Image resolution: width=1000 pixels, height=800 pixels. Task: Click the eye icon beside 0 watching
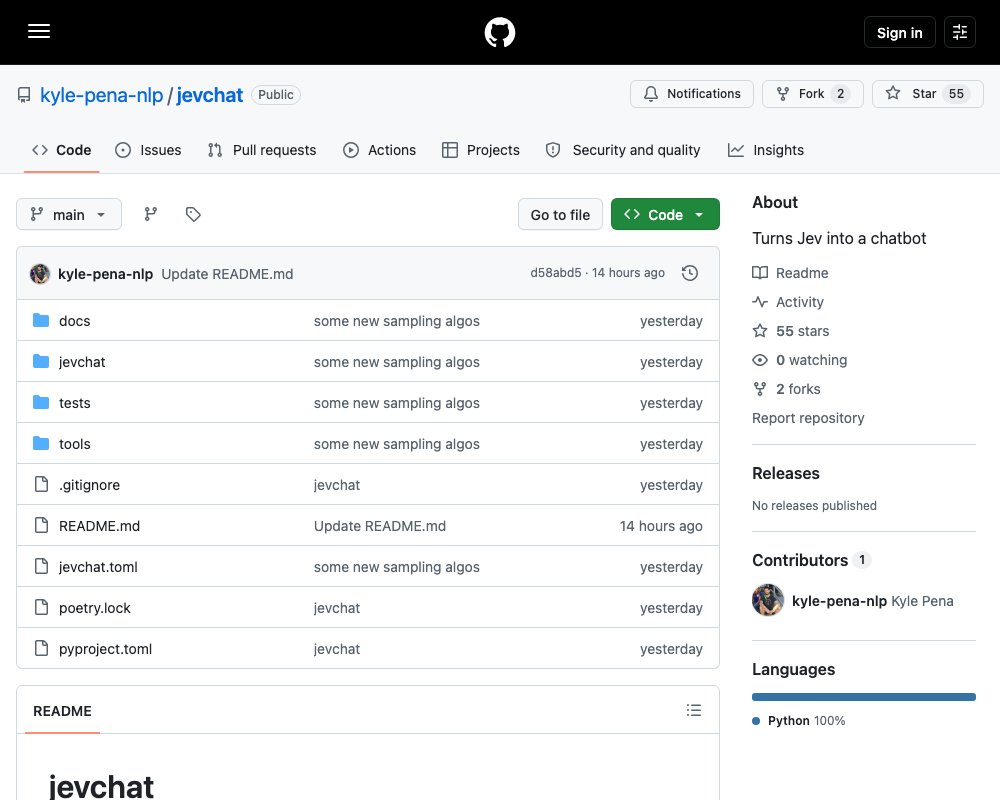point(760,360)
